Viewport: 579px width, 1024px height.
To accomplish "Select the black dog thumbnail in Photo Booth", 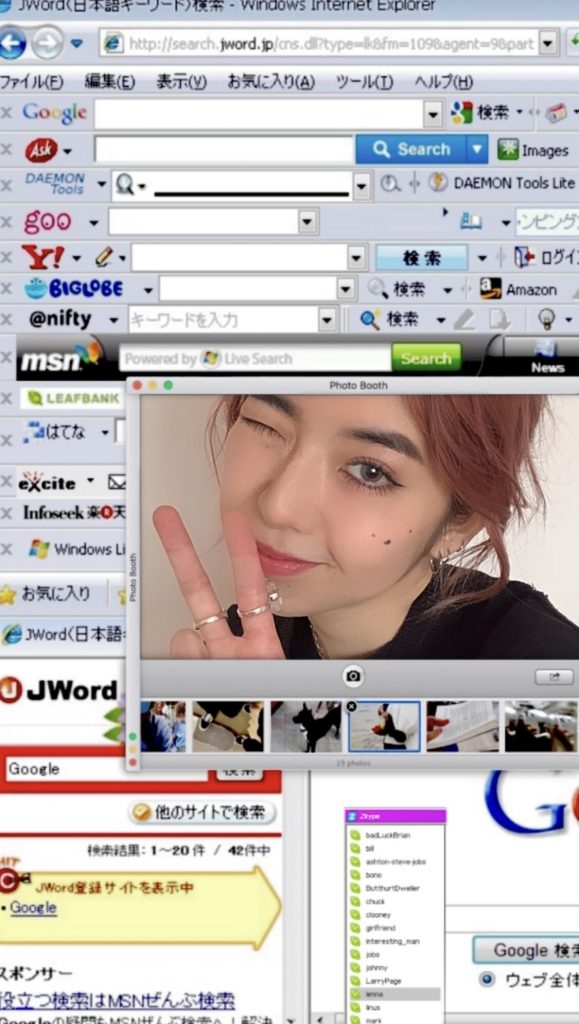I will coord(306,726).
